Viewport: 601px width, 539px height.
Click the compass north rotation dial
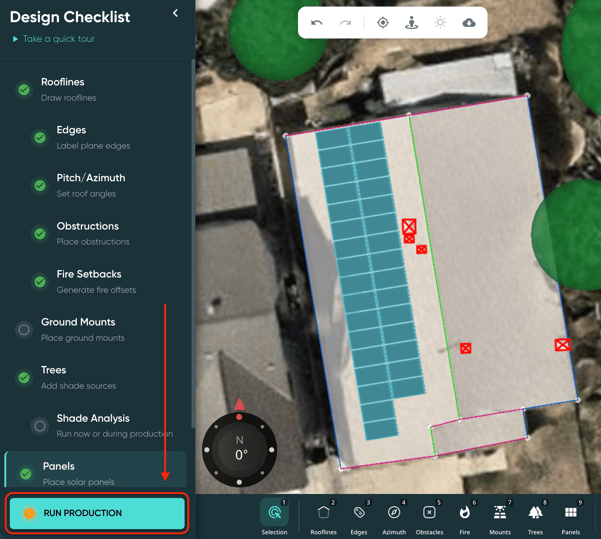tap(239, 449)
